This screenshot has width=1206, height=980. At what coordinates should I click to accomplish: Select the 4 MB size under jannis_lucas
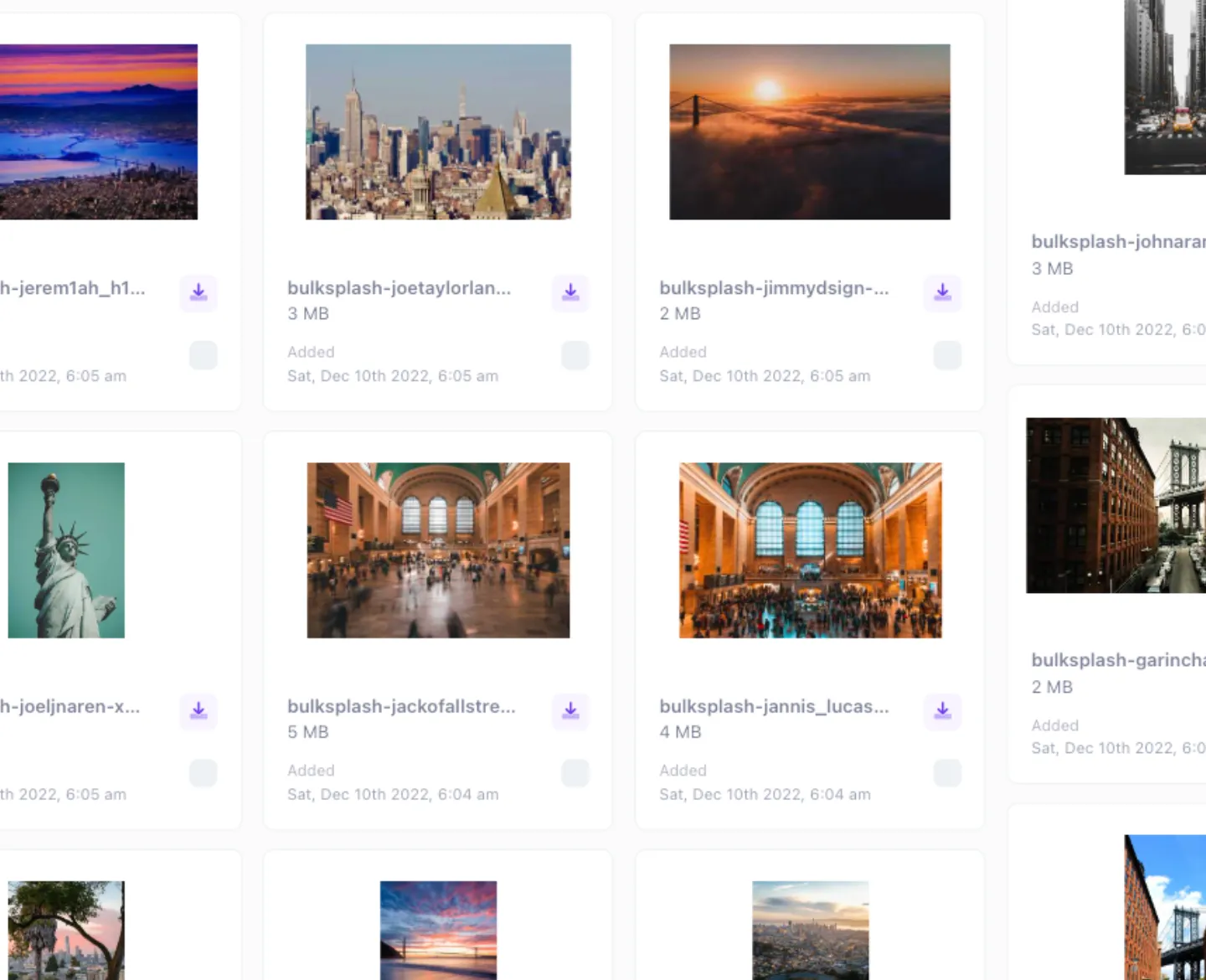tap(680, 732)
